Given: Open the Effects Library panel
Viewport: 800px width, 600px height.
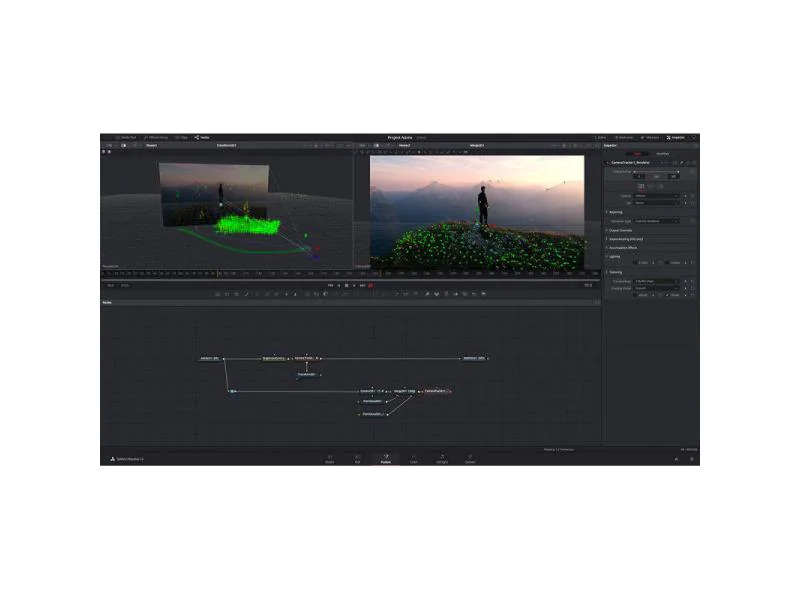Looking at the screenshot, I should pyautogui.click(x=156, y=137).
